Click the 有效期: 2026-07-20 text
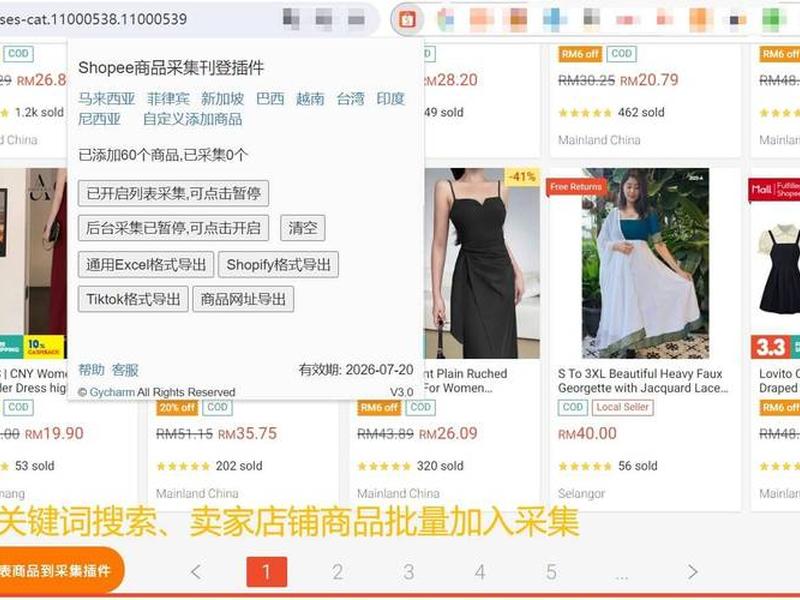This screenshot has height=600, width=800. (x=356, y=370)
